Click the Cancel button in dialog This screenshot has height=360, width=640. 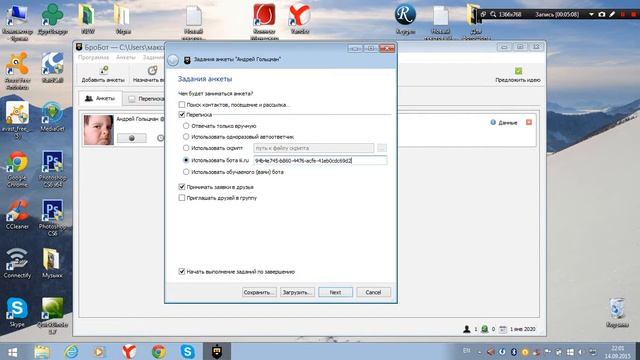[x=373, y=292]
